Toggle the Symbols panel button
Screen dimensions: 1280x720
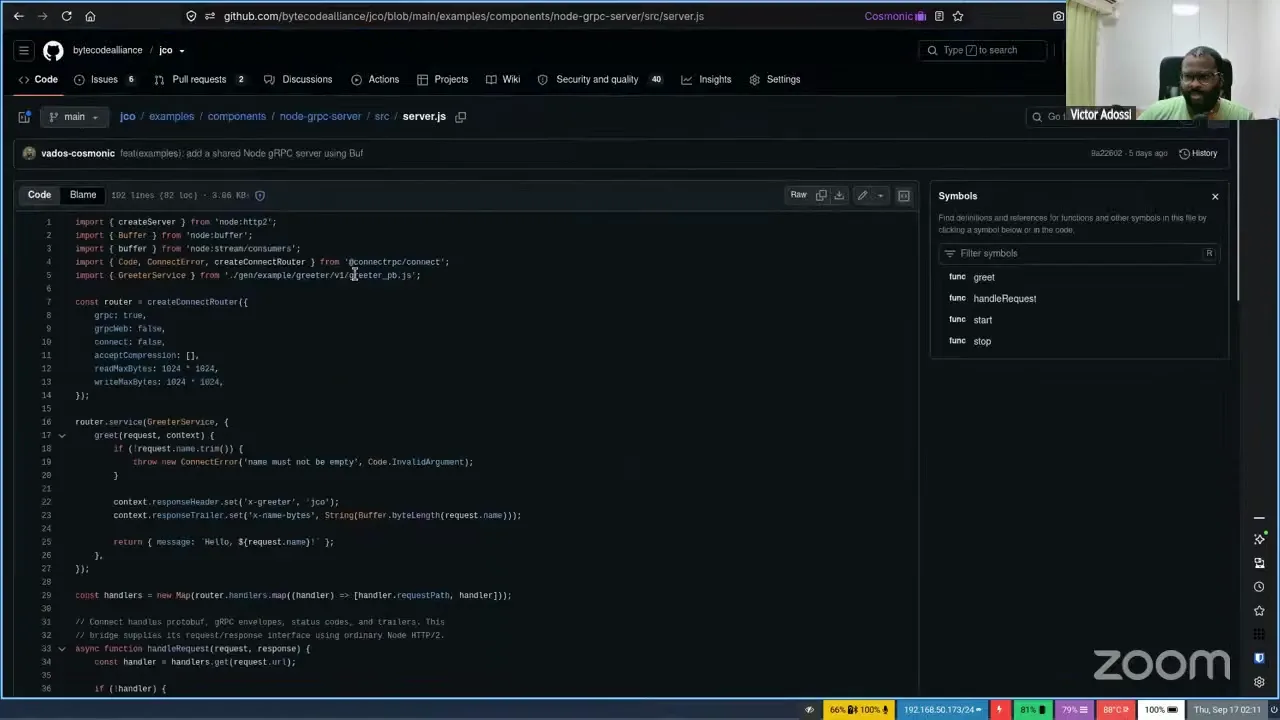(x=904, y=195)
